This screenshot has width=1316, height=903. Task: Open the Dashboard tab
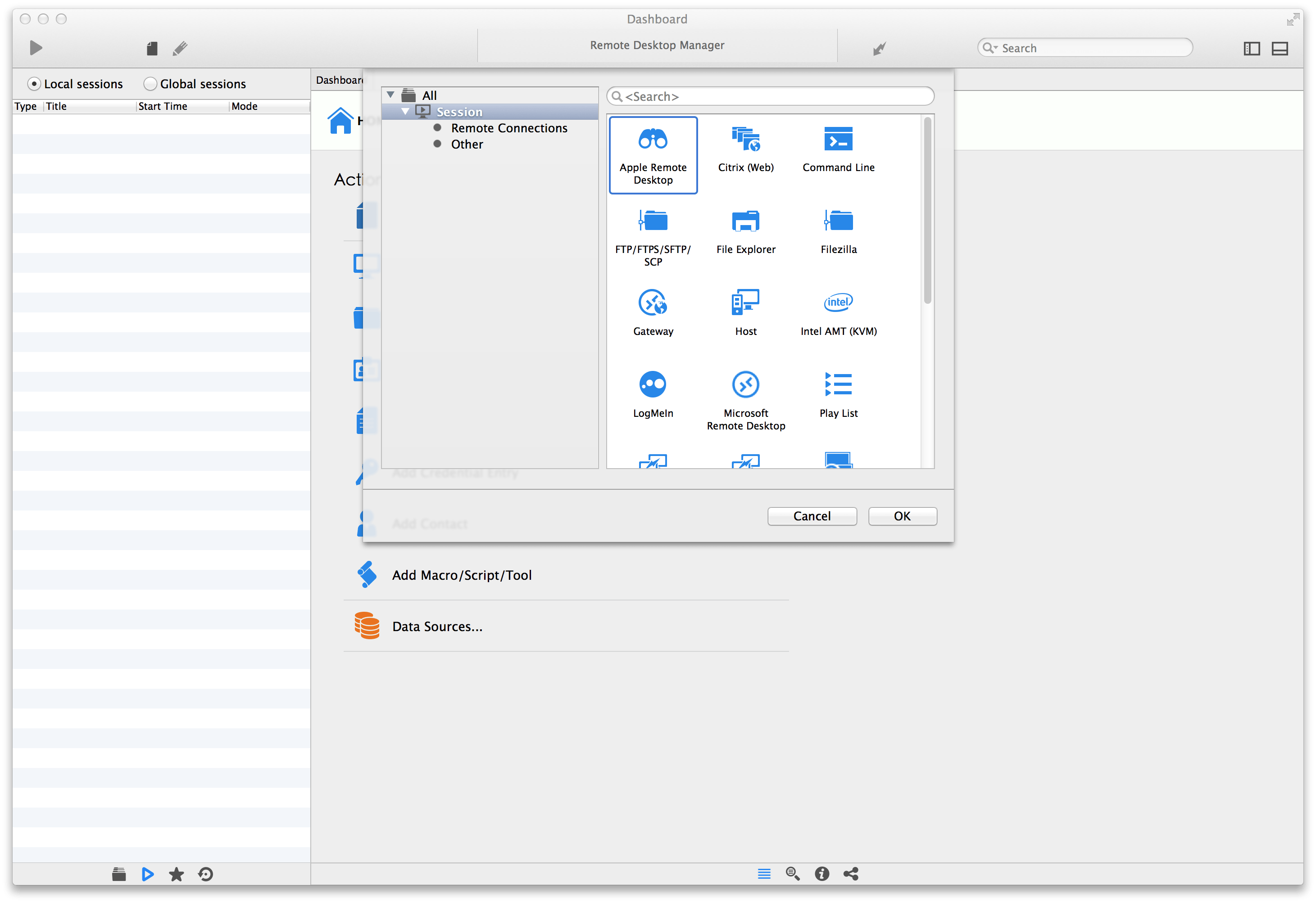pyautogui.click(x=339, y=80)
